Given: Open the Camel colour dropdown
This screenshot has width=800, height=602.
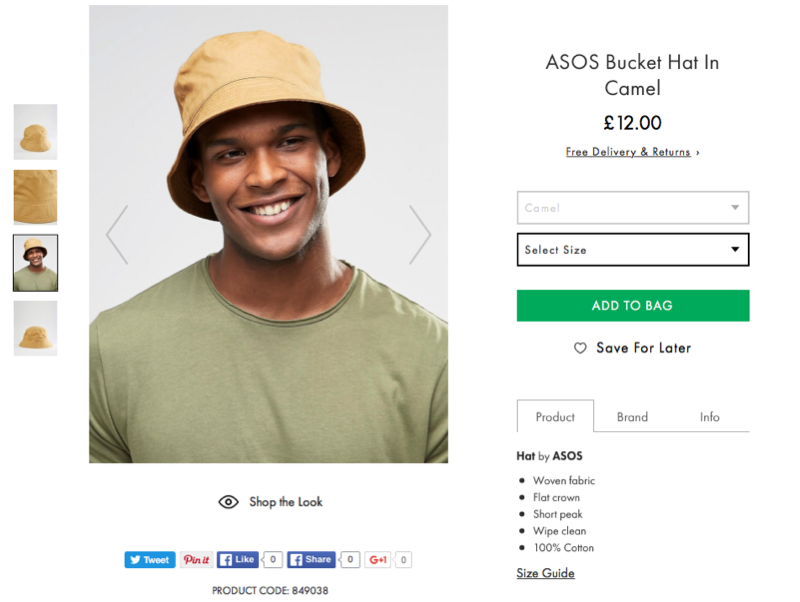Looking at the screenshot, I should click(632, 208).
